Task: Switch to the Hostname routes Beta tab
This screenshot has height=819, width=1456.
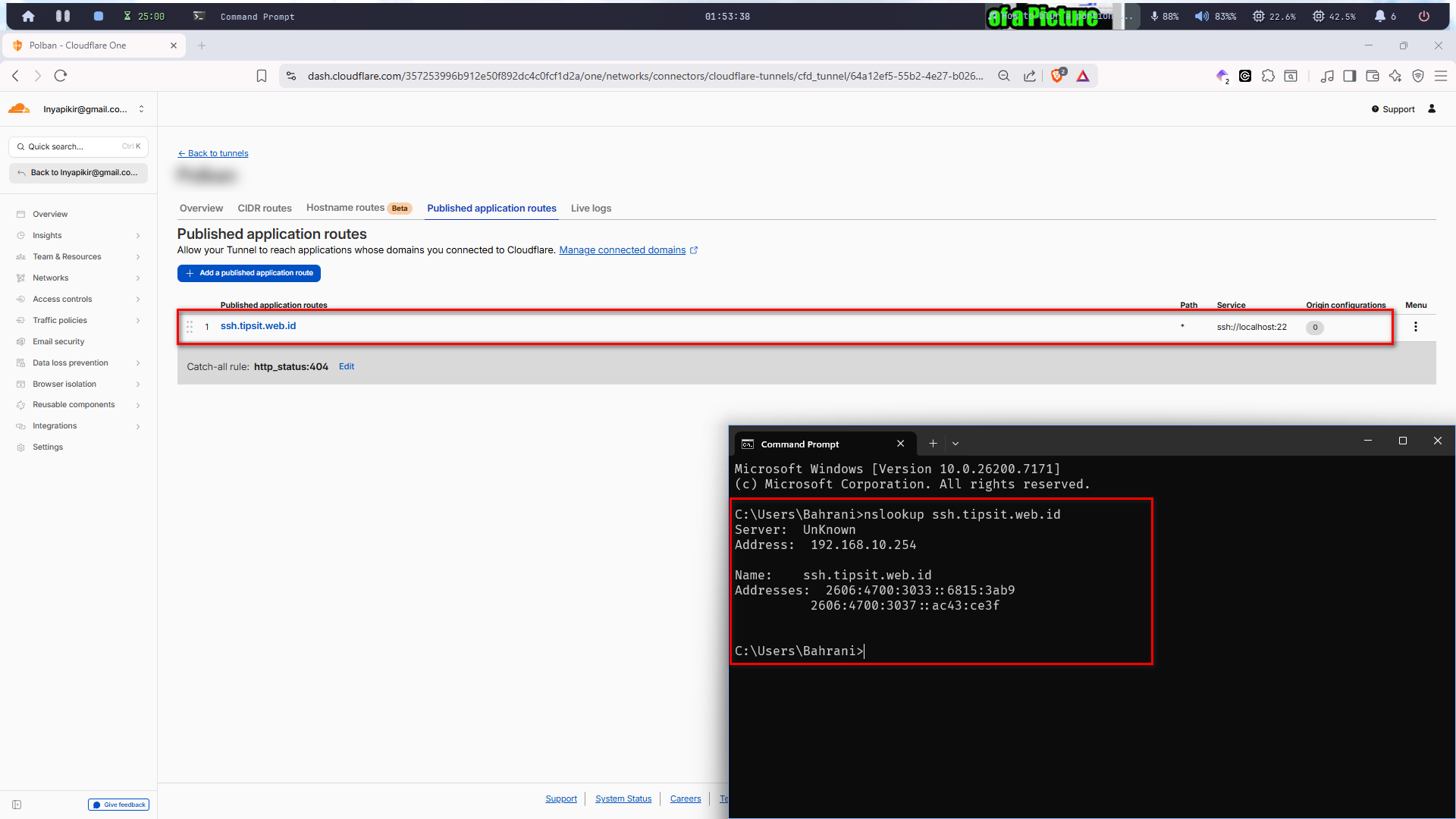Action: click(x=359, y=209)
